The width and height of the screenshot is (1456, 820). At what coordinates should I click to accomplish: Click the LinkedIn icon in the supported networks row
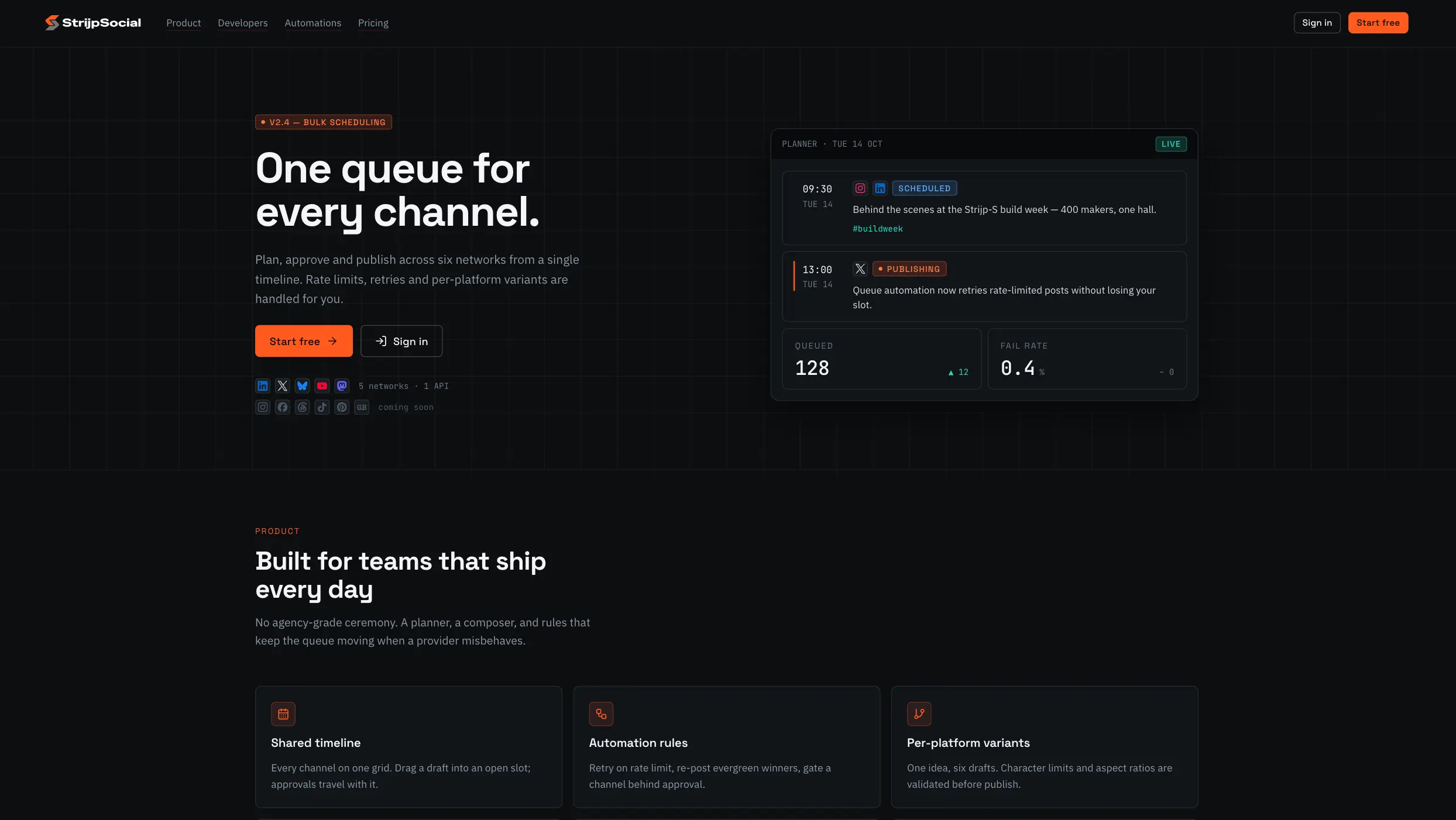[x=263, y=386]
